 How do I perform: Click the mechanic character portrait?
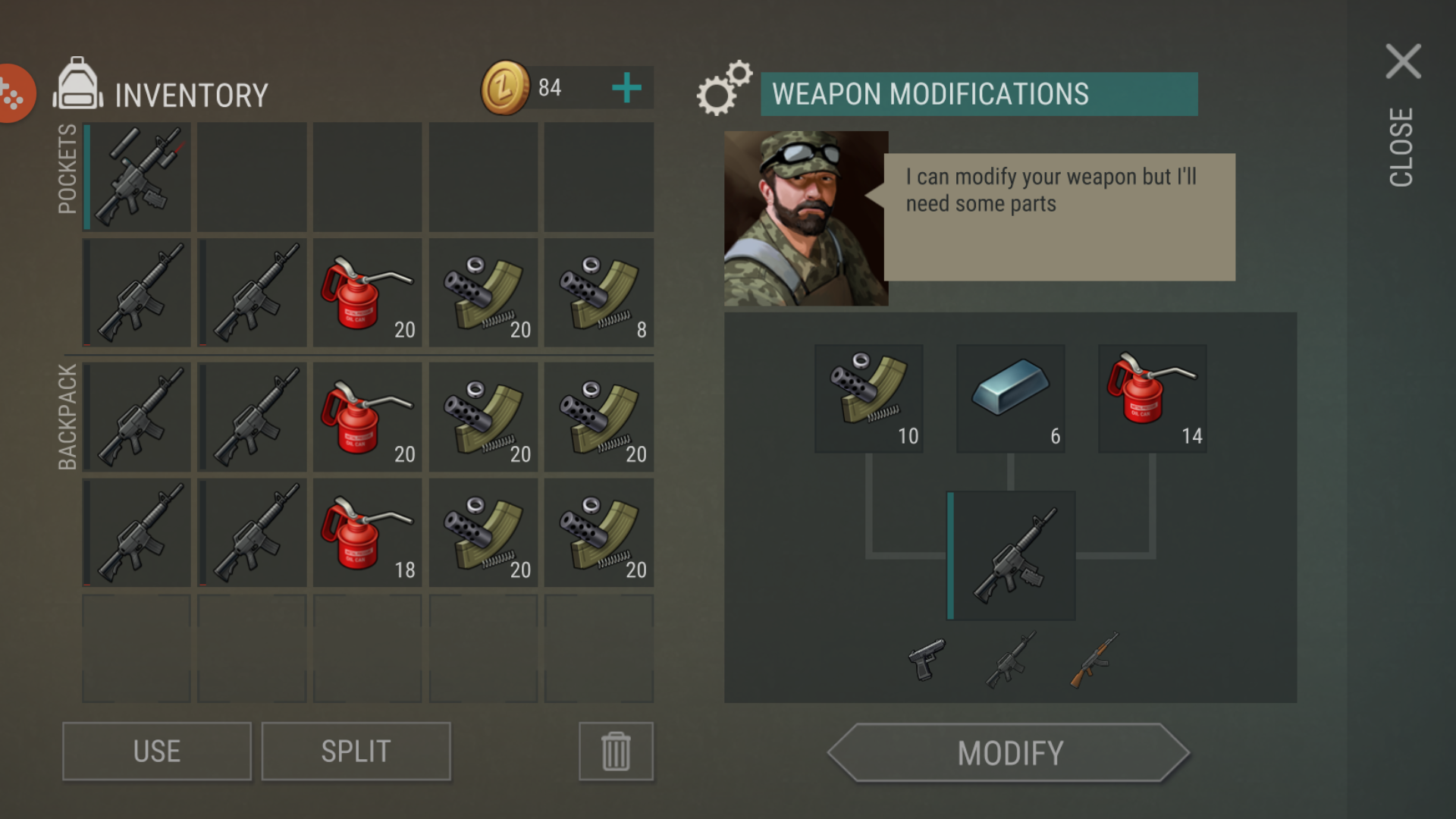[806, 218]
